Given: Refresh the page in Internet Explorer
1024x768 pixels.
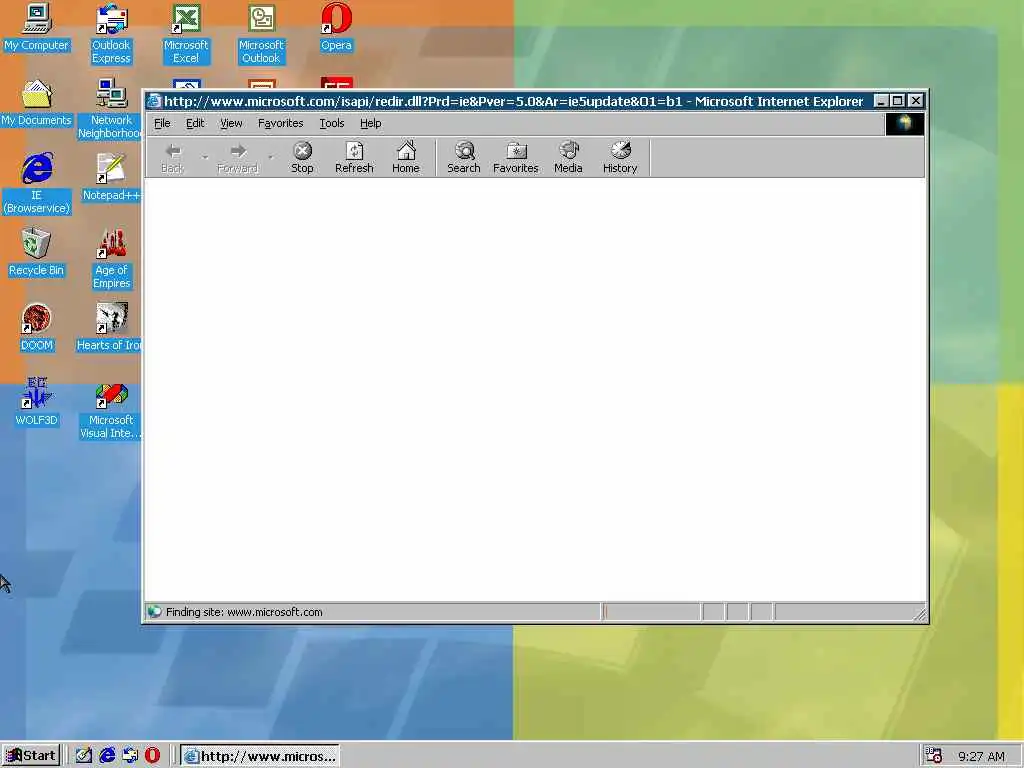Looking at the screenshot, I should tap(354, 157).
